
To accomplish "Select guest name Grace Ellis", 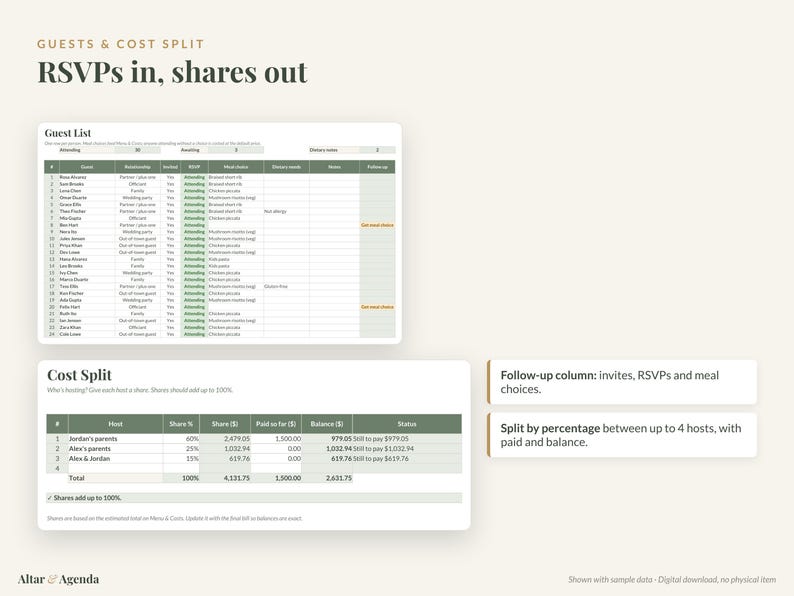I will [x=70, y=205].
